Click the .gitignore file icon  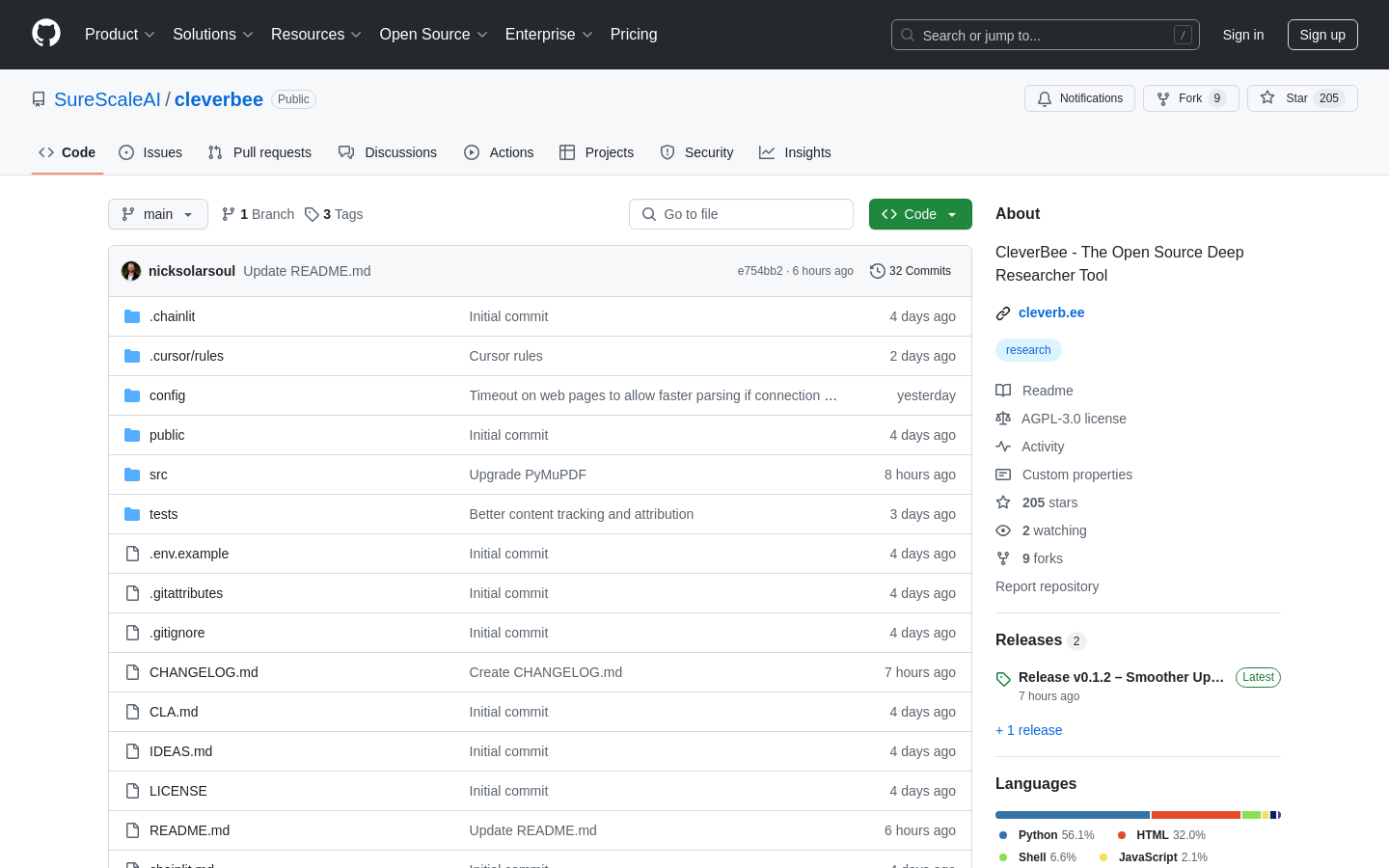pos(132,633)
